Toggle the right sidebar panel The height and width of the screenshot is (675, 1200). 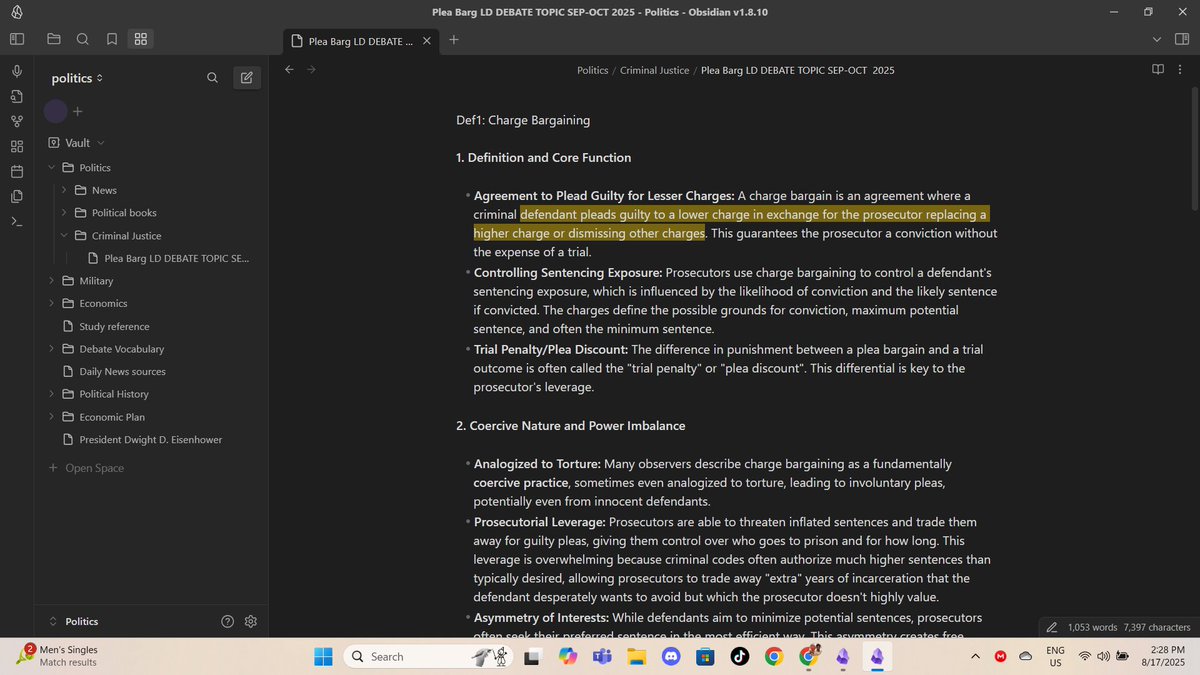1182,39
